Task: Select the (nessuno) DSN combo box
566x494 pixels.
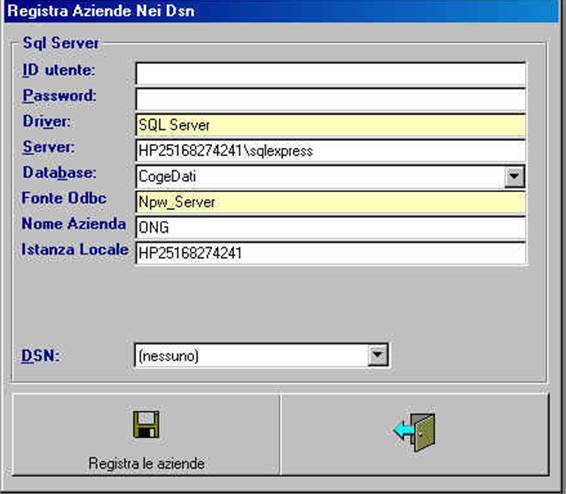Action: click(x=261, y=356)
